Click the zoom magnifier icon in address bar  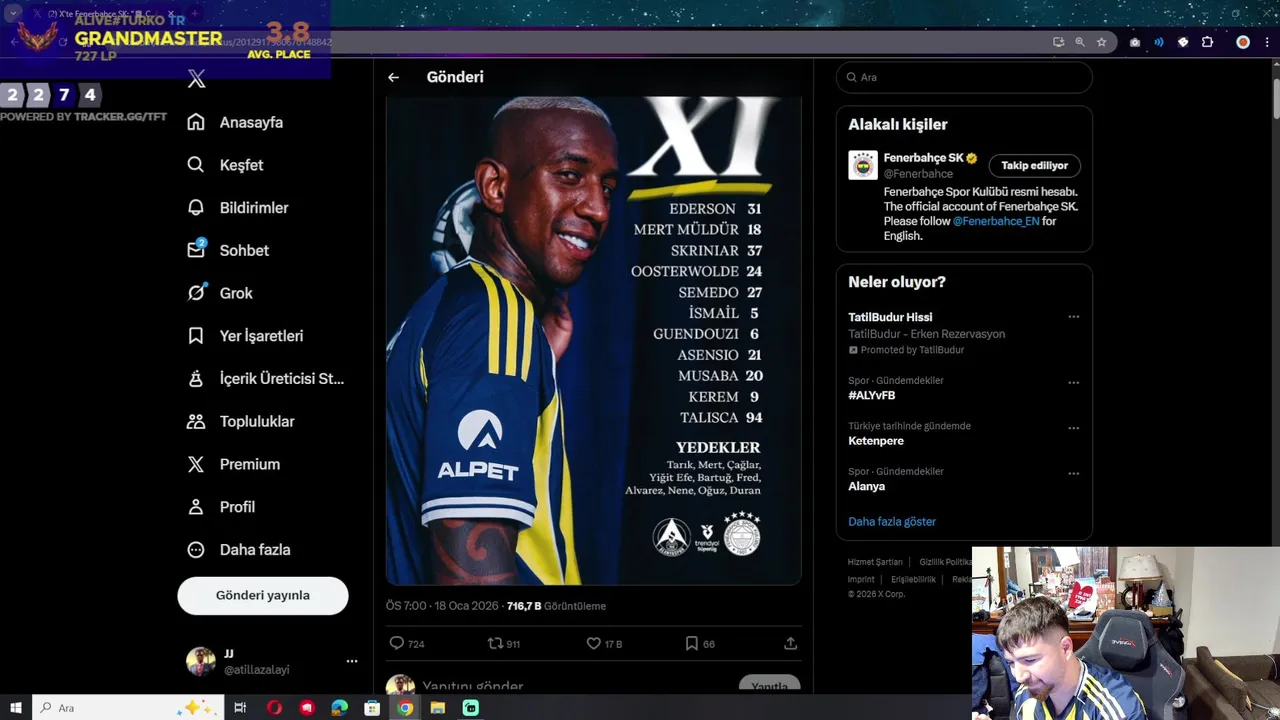point(1080,42)
